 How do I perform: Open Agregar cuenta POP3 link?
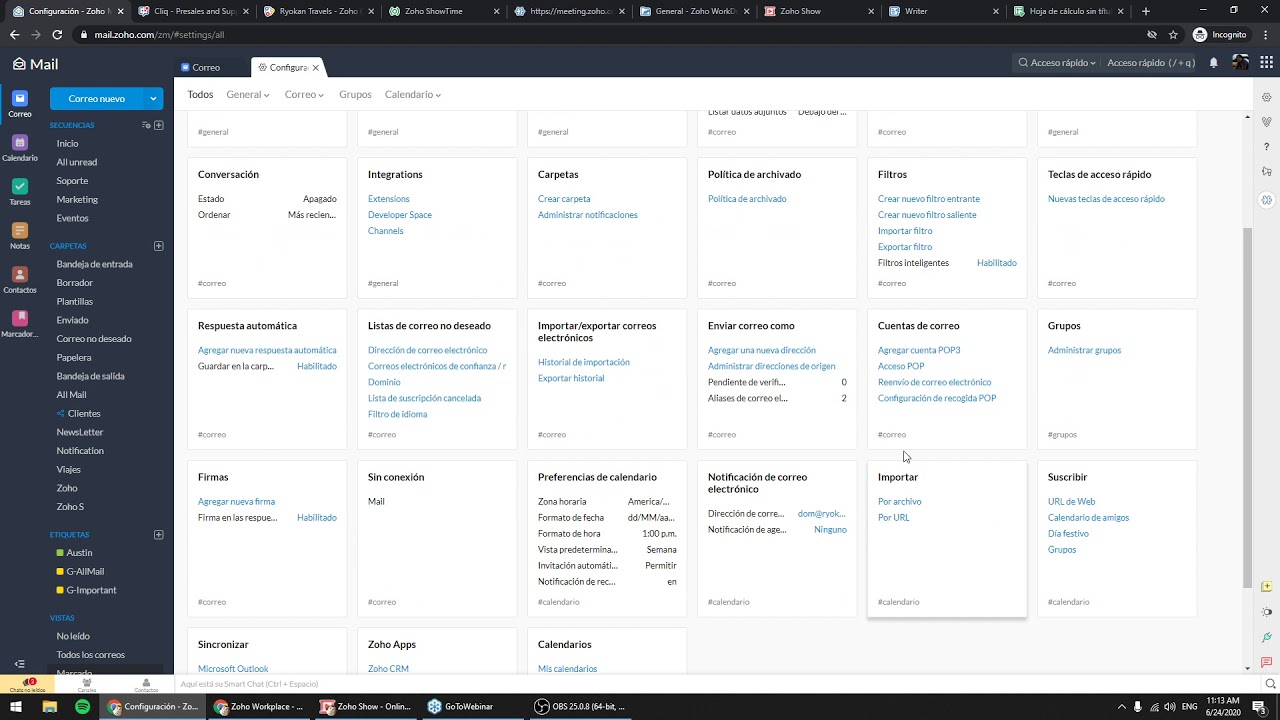point(918,351)
